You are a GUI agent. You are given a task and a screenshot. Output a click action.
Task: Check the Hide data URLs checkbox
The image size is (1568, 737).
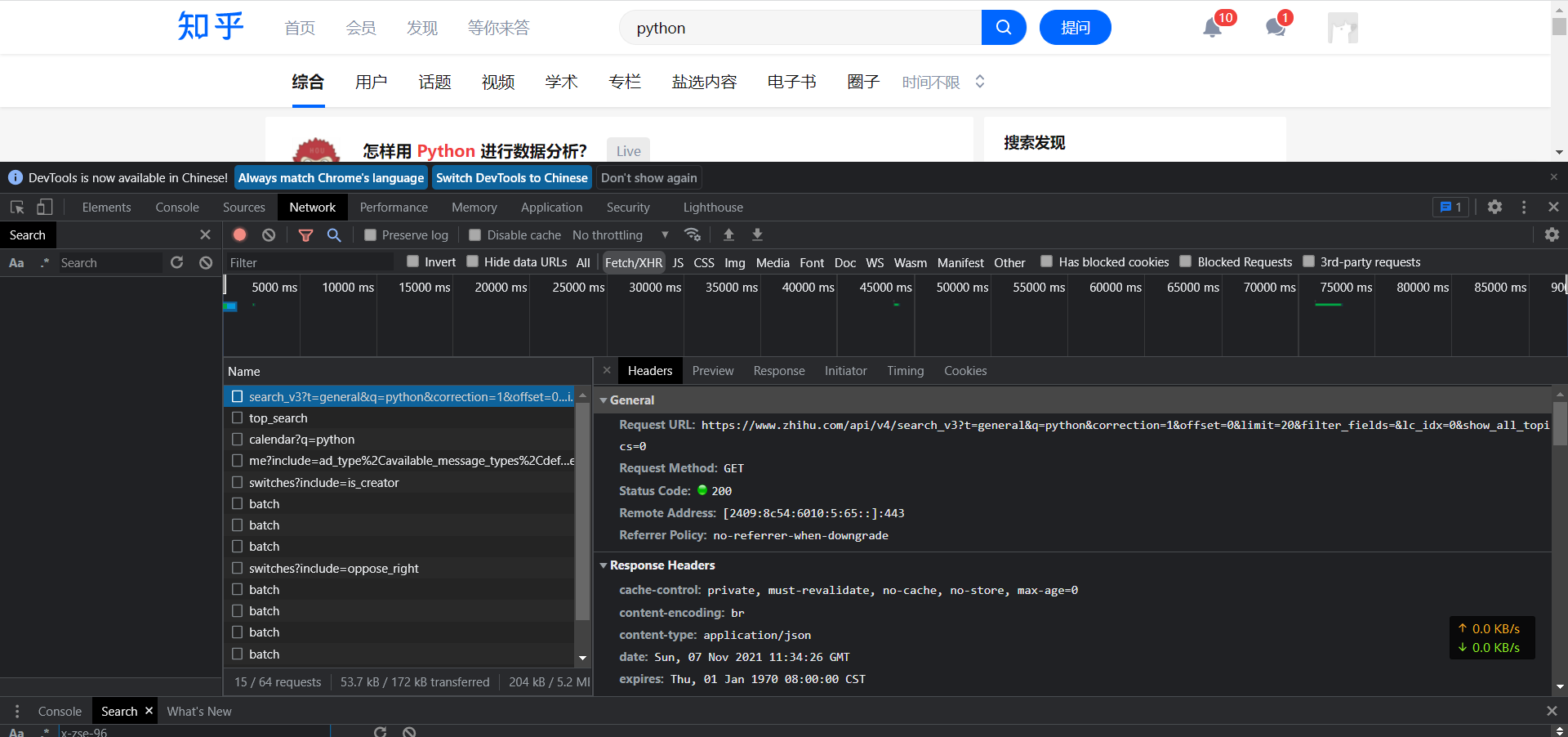click(471, 262)
